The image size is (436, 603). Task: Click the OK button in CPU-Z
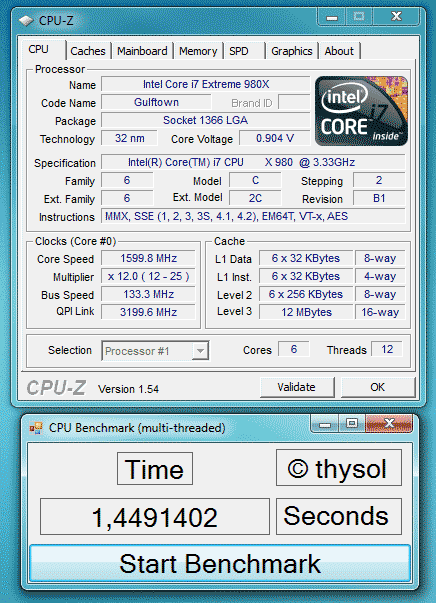point(378,387)
